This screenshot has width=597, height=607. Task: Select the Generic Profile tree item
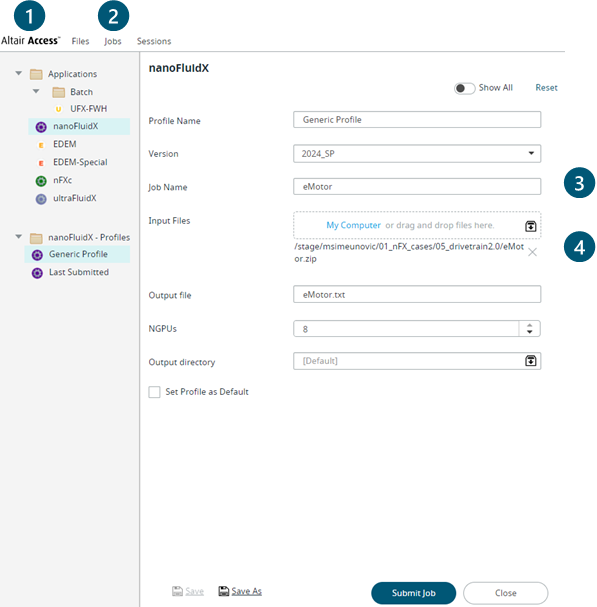coord(78,254)
